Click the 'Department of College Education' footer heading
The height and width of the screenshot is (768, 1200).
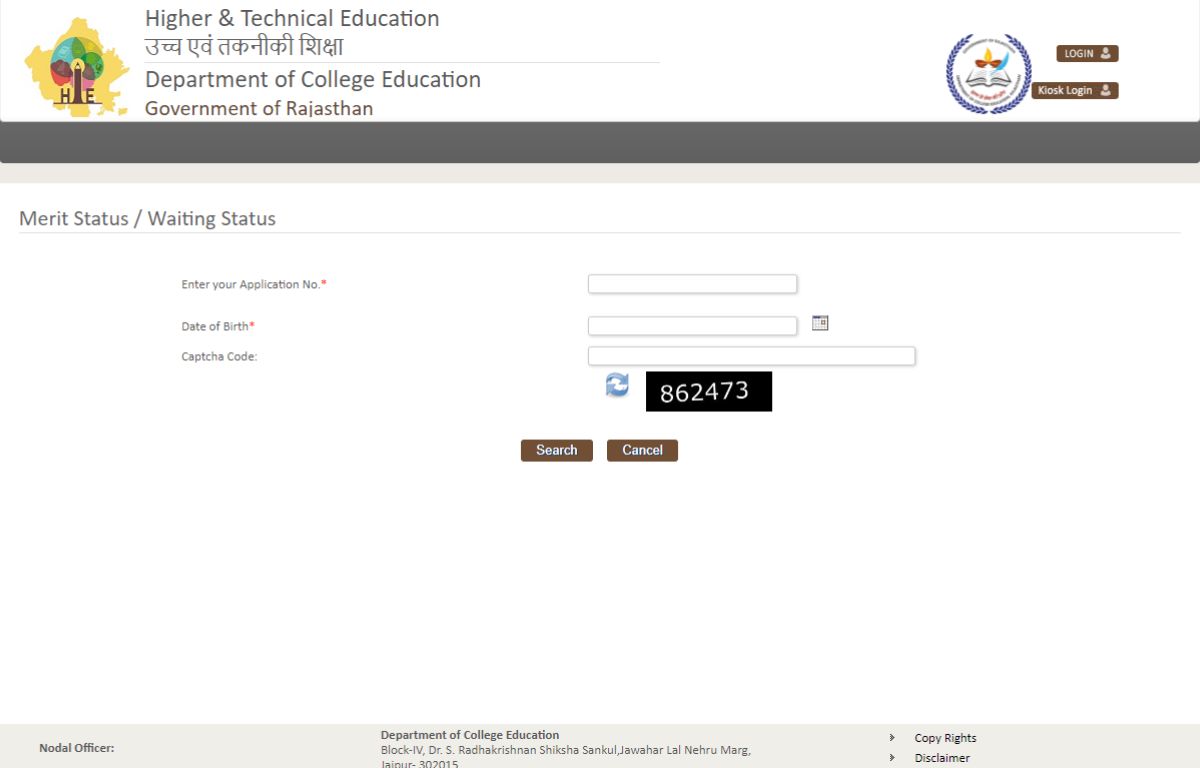coord(470,735)
